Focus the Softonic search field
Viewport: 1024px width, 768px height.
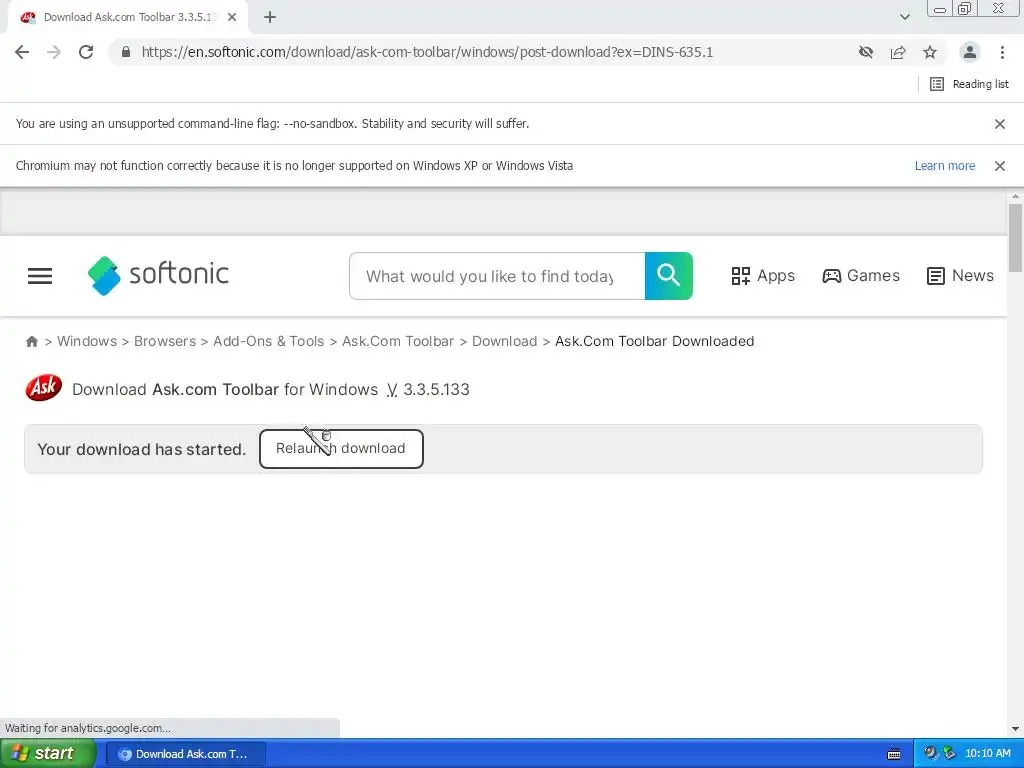497,276
